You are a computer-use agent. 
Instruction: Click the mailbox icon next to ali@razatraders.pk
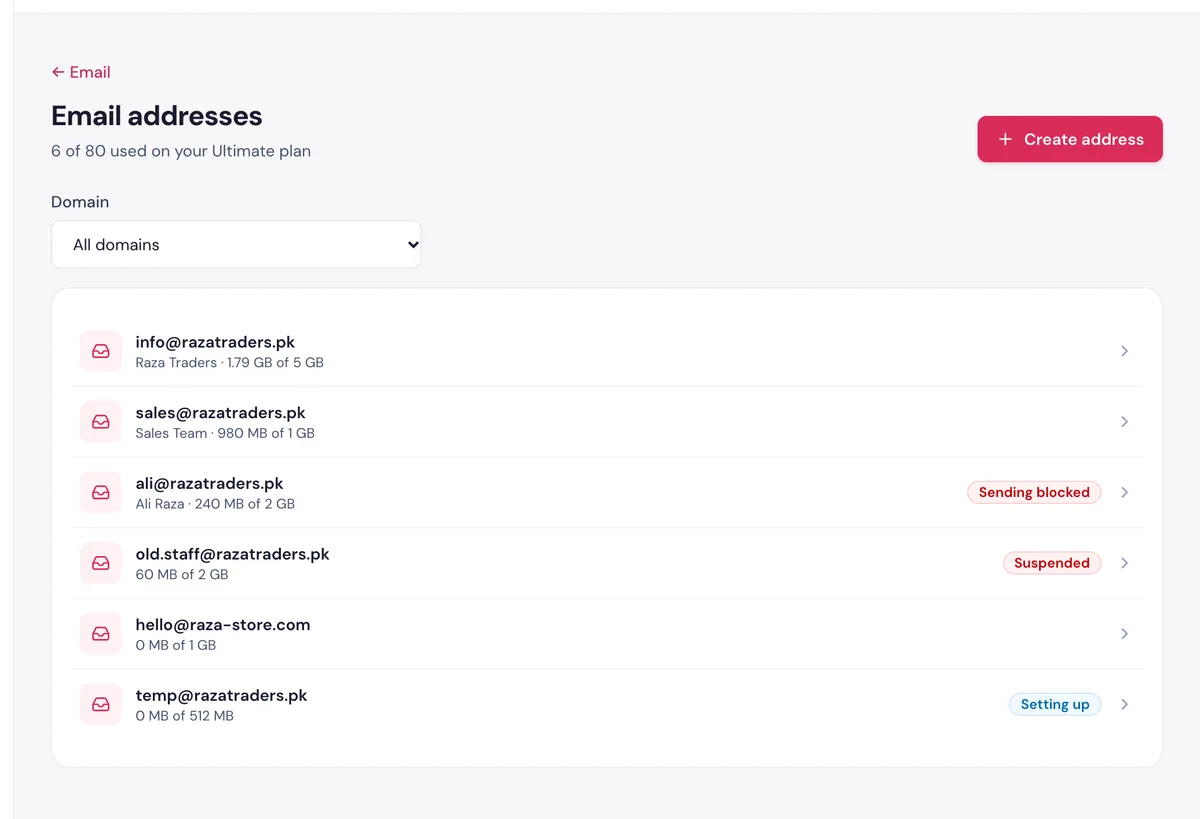(x=101, y=492)
